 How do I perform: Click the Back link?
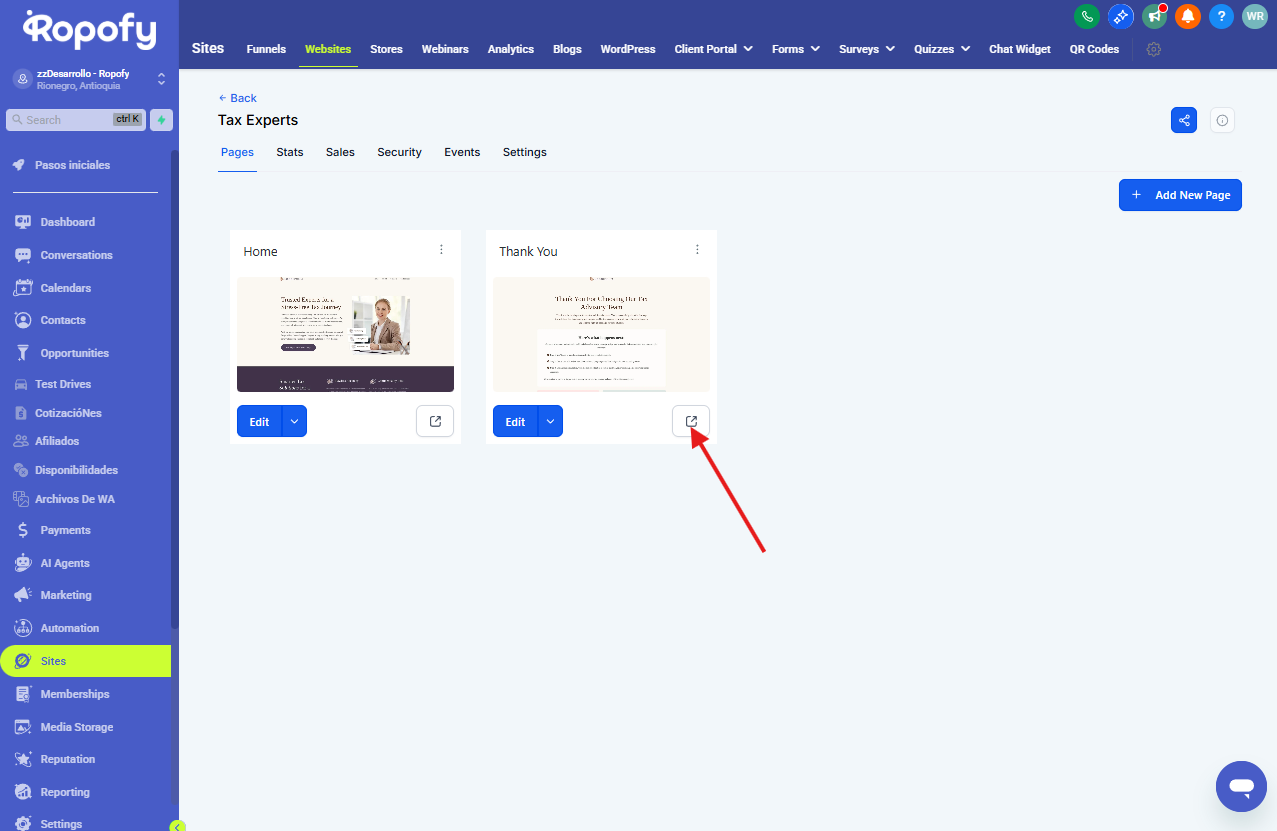point(238,98)
